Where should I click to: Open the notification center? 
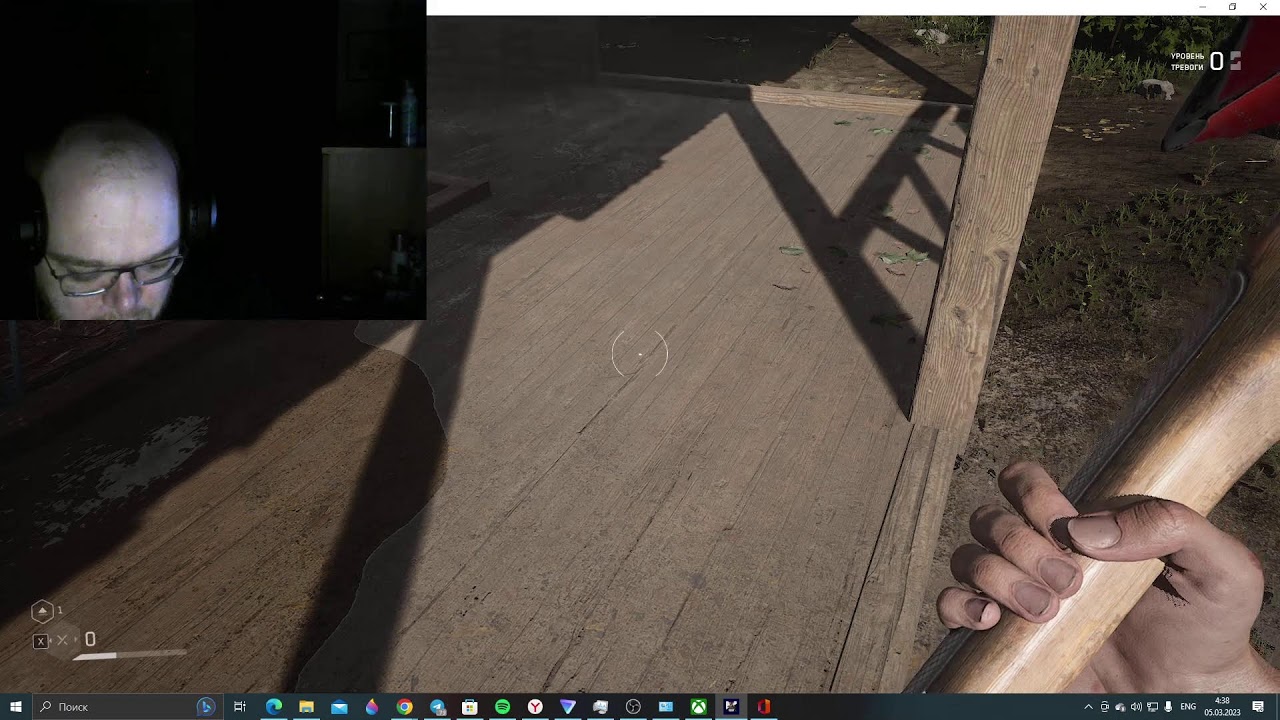tap(1258, 707)
